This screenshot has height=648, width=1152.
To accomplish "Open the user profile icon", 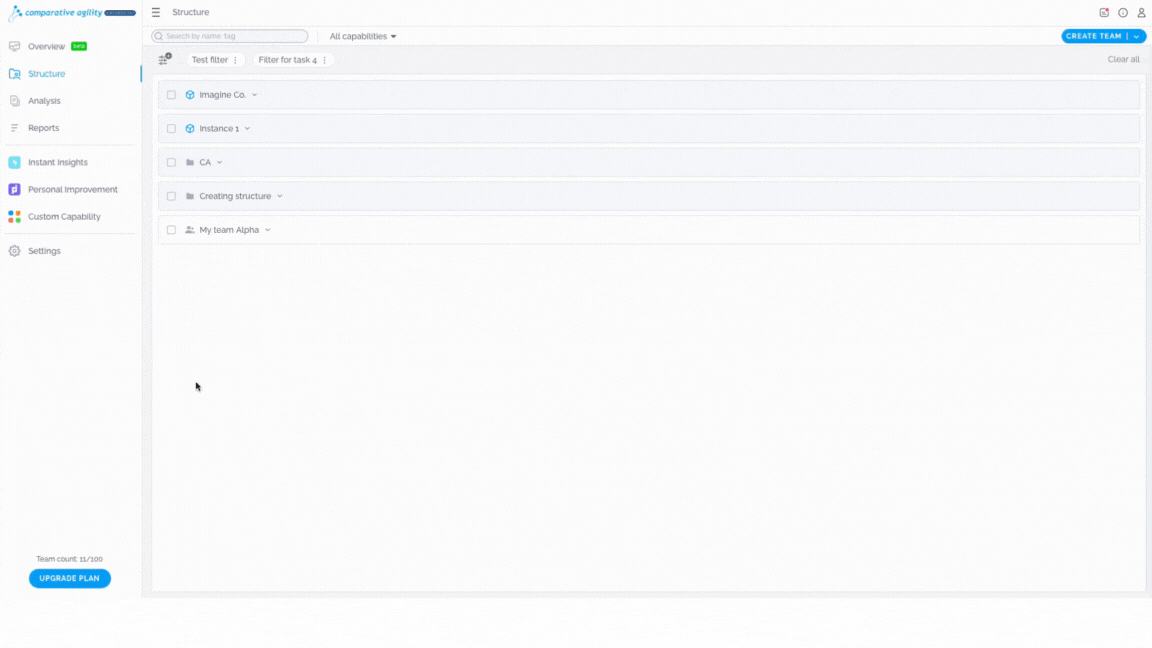I will (1141, 12).
